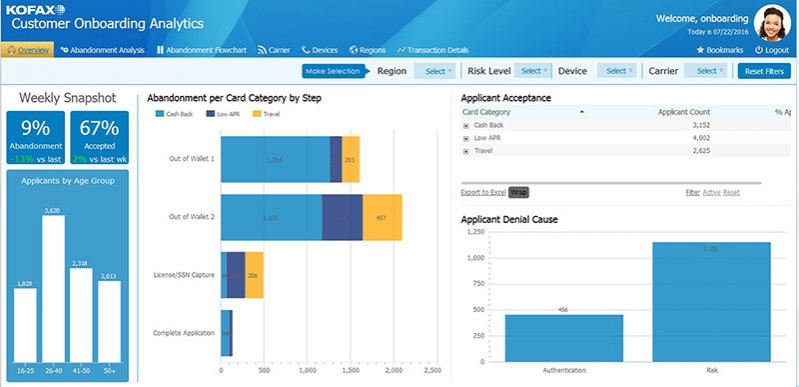Click the table horizontal scrollbar

tap(611, 183)
